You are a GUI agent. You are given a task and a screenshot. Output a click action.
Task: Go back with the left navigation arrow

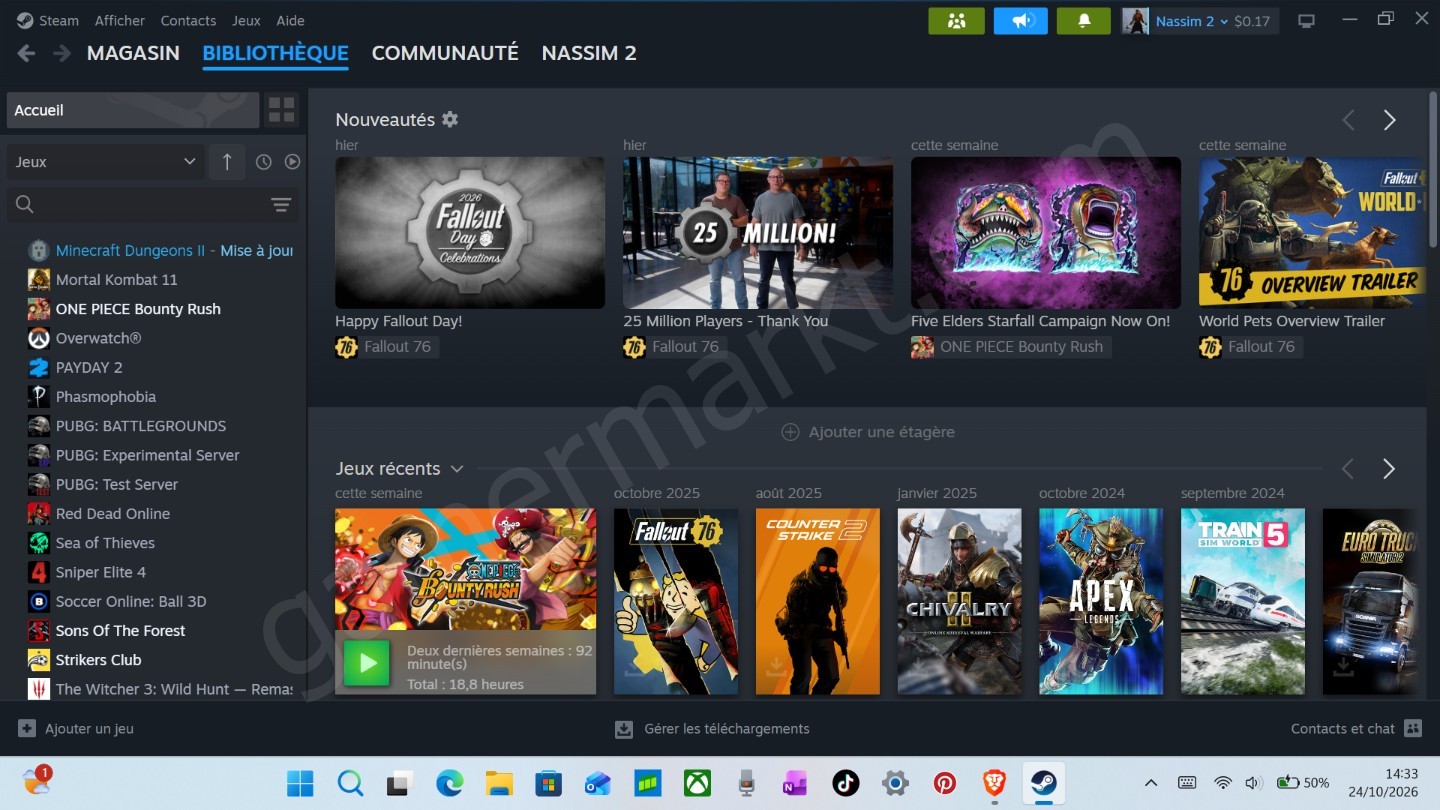pos(27,53)
